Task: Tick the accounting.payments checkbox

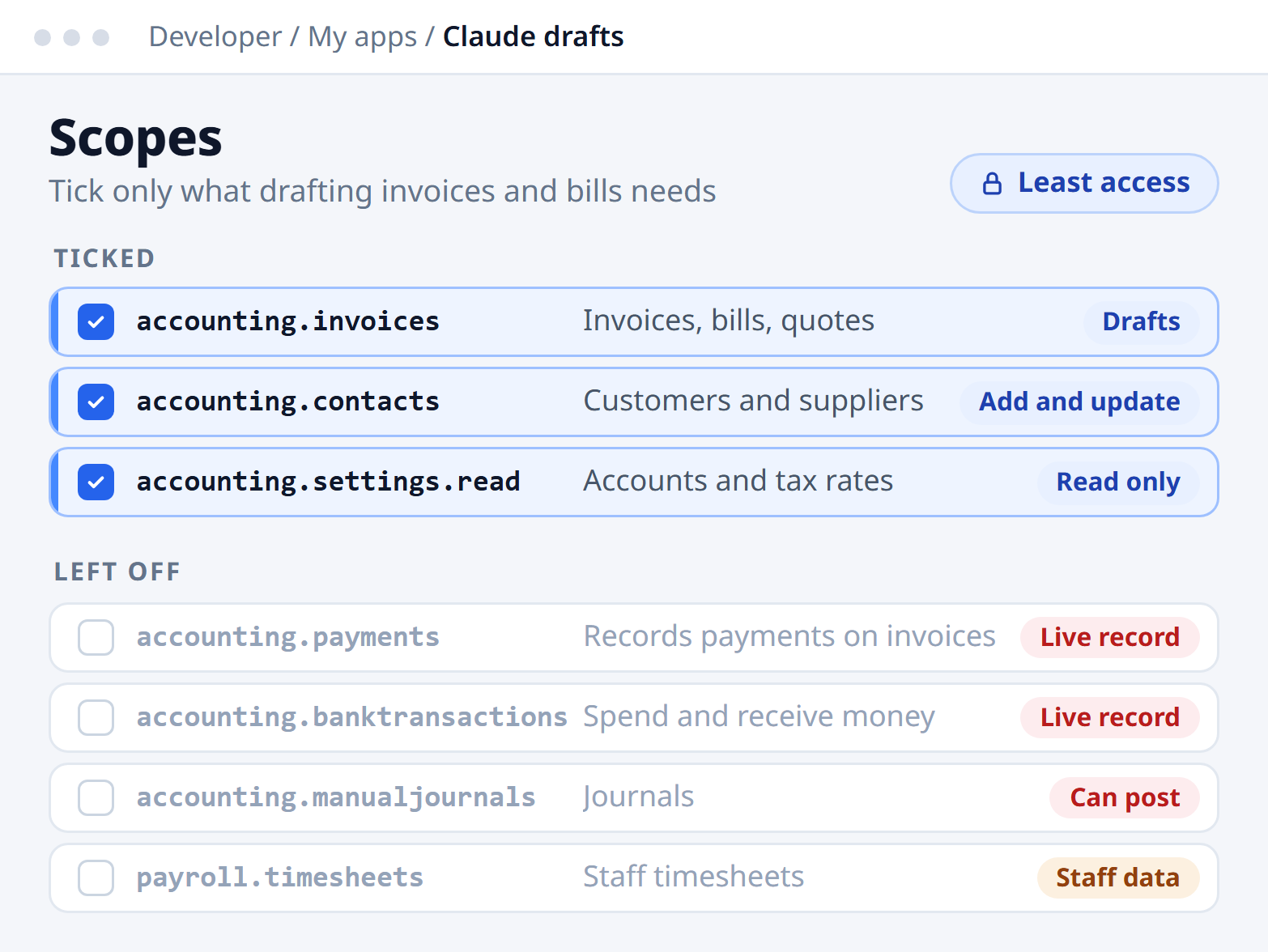Action: click(96, 637)
